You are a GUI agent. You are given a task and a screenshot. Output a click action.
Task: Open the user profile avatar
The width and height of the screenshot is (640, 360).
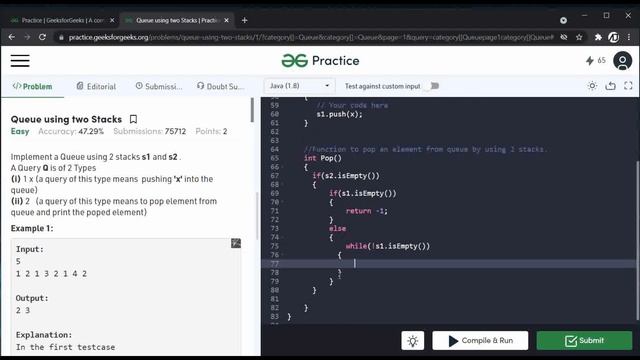[622, 61]
